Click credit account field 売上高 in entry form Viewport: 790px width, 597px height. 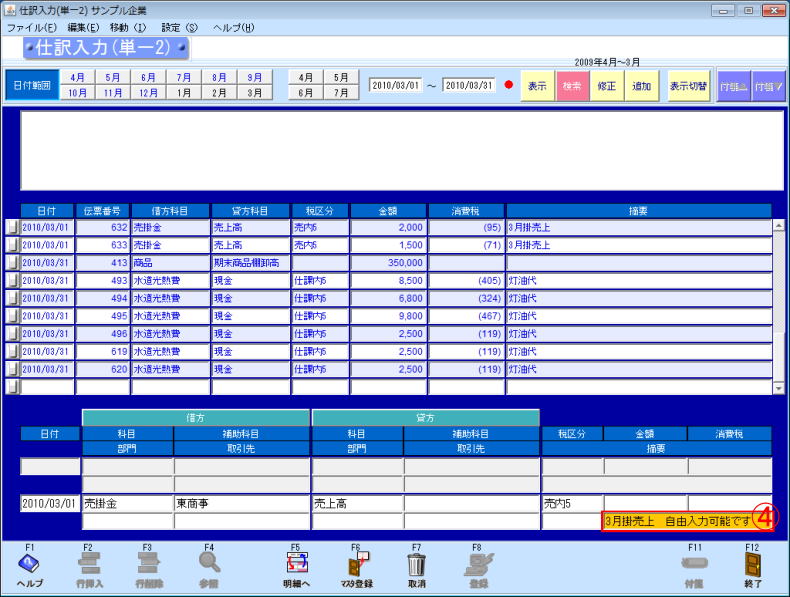coord(358,503)
